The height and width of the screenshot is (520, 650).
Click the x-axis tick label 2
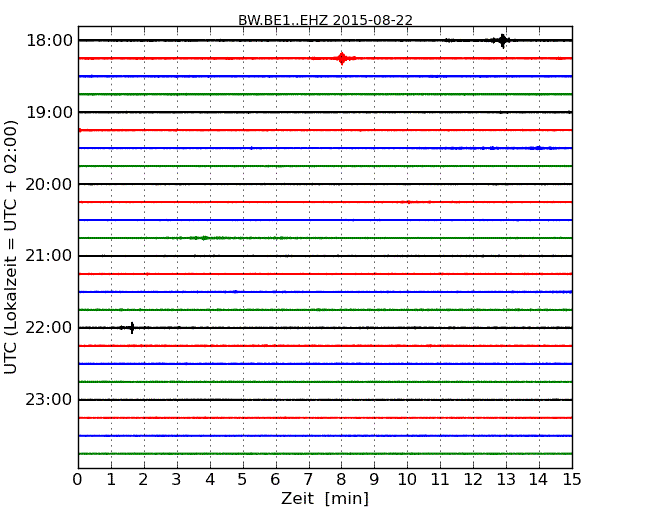tap(143, 480)
